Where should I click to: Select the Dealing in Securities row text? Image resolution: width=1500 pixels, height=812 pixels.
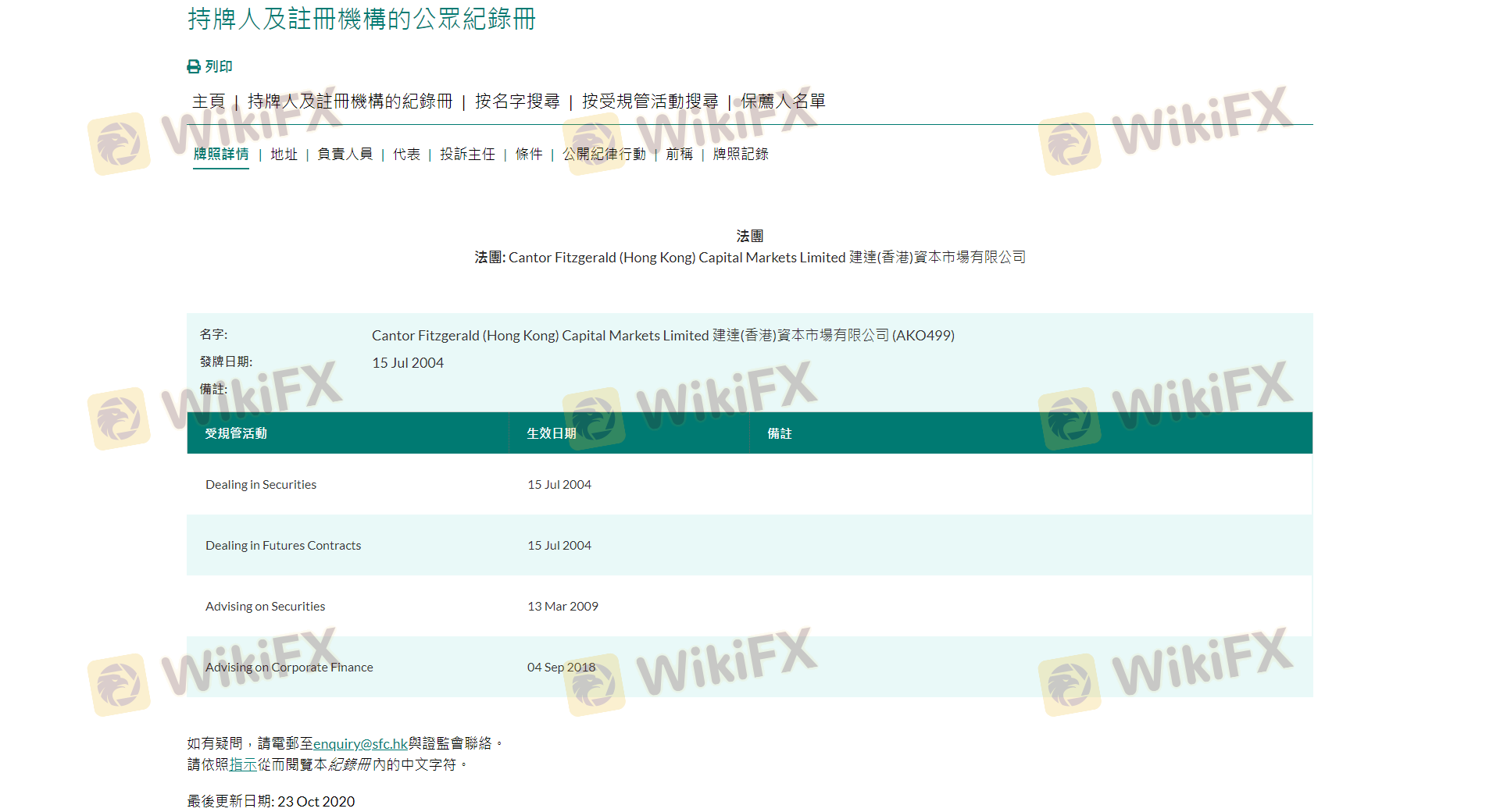pyautogui.click(x=261, y=485)
